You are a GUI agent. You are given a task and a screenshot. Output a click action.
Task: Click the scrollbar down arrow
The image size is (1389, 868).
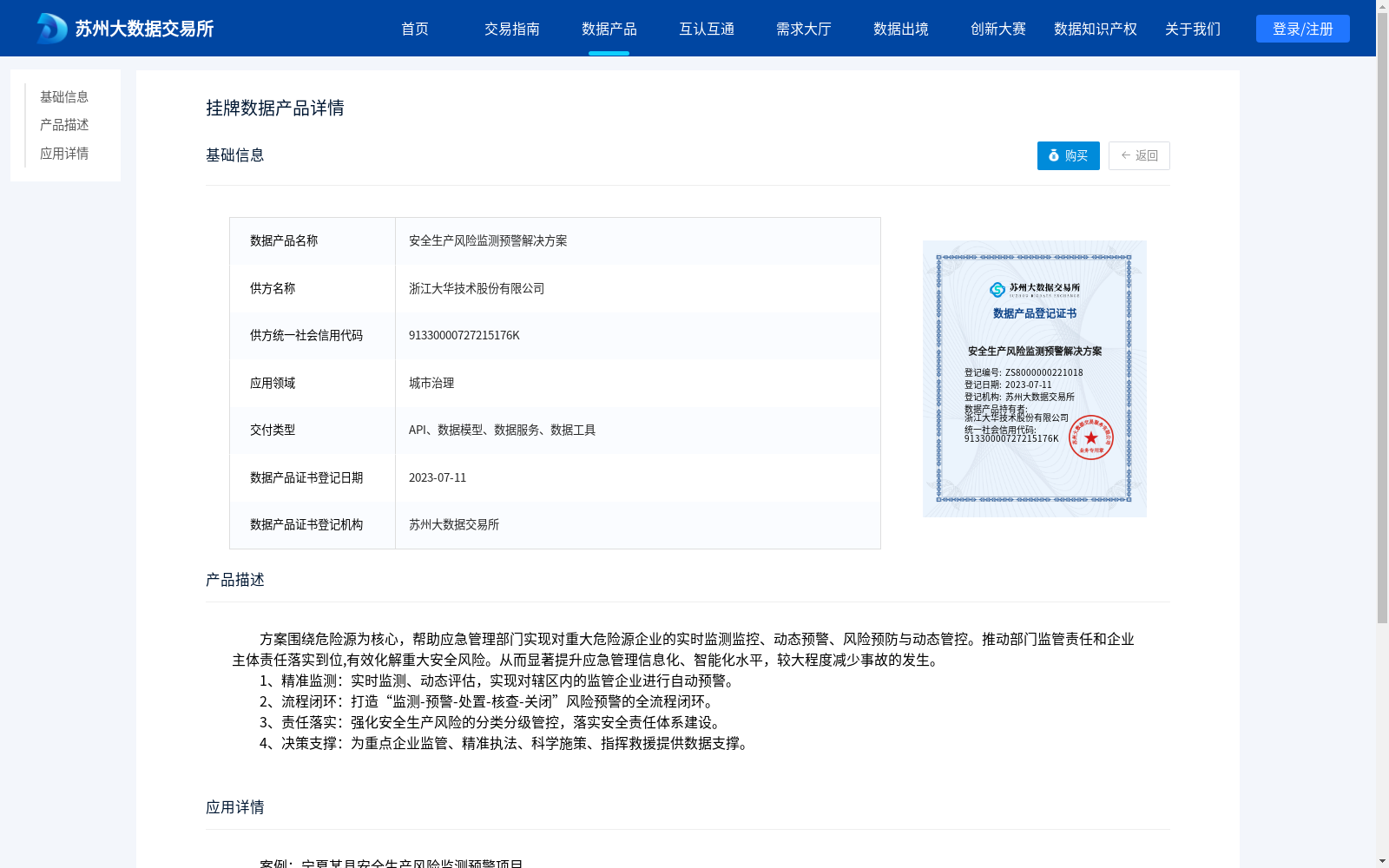pyautogui.click(x=1382, y=861)
